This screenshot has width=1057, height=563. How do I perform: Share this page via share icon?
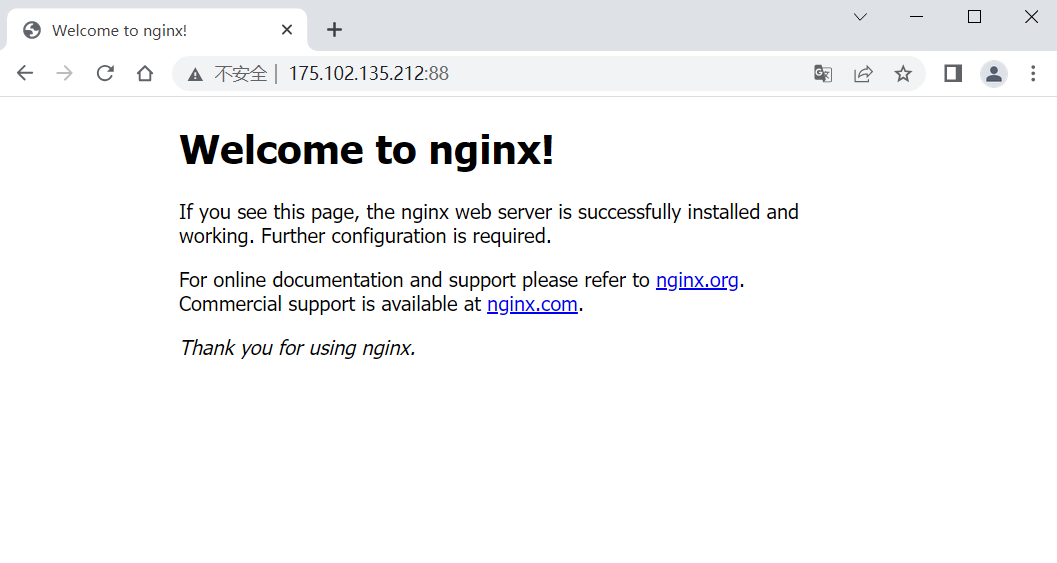[x=863, y=73]
